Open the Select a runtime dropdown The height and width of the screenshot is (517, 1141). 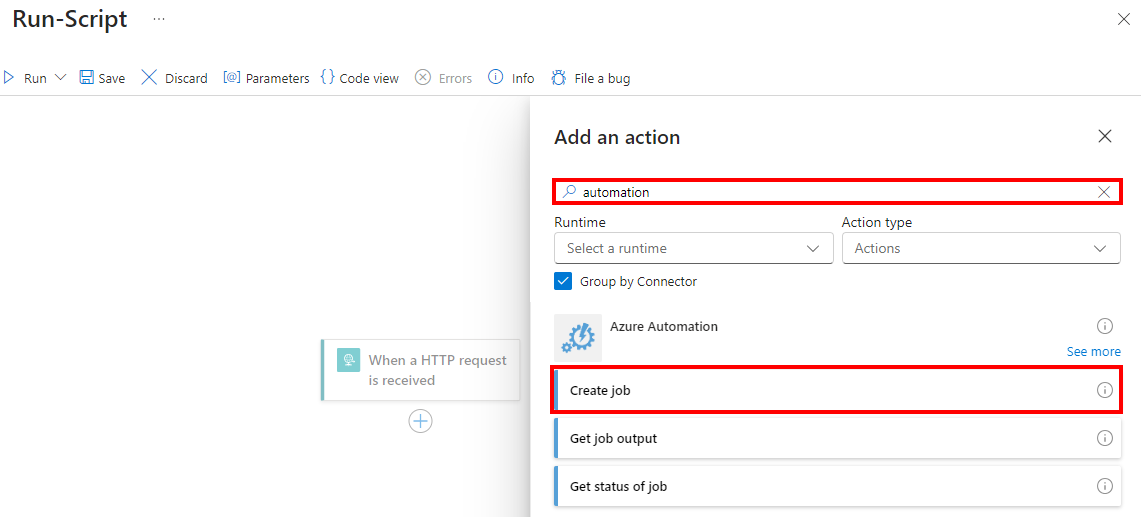[x=693, y=248]
